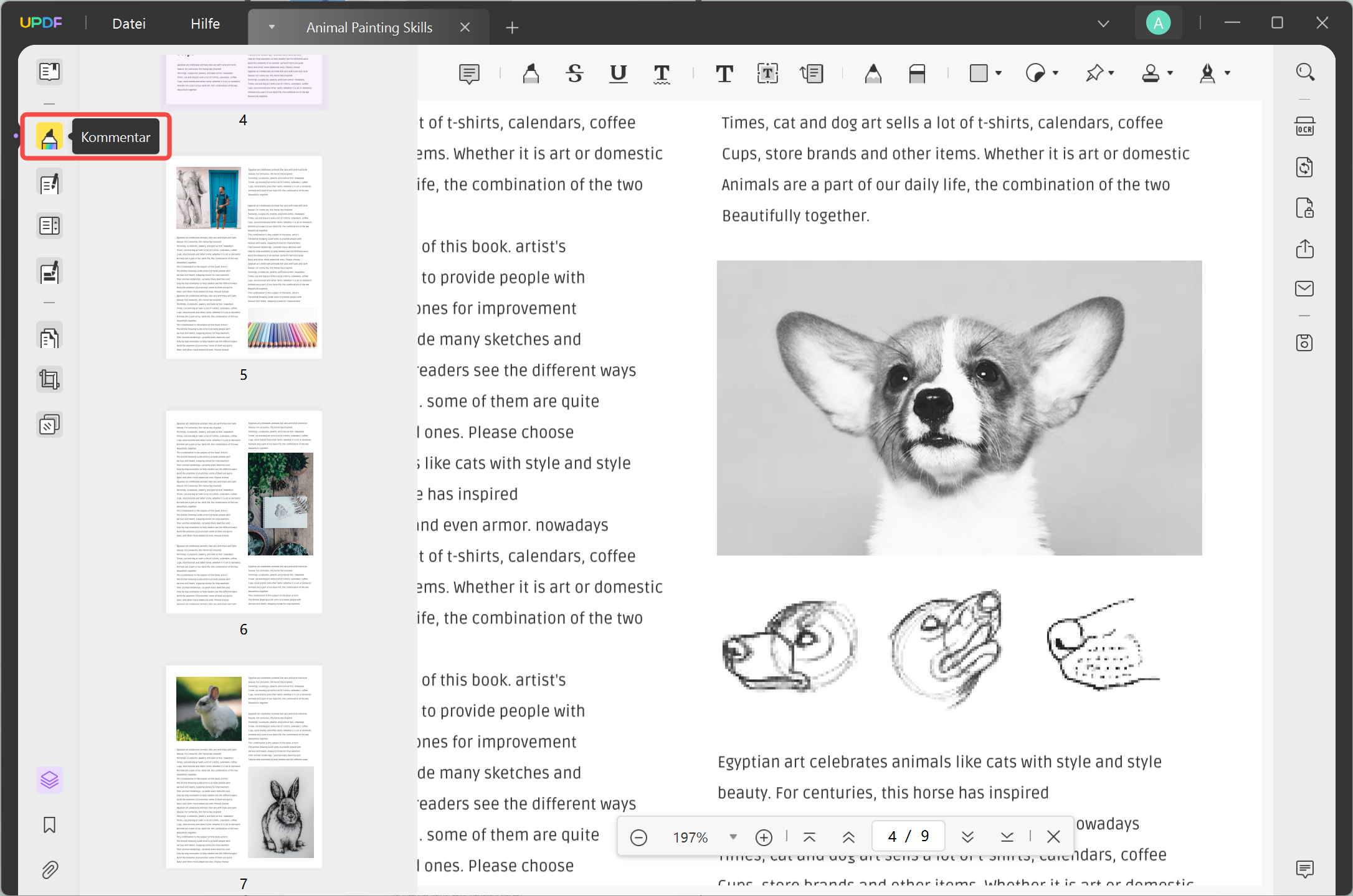Open the Hilfe menu
Screen dimensions: 1353x896
(205, 24)
